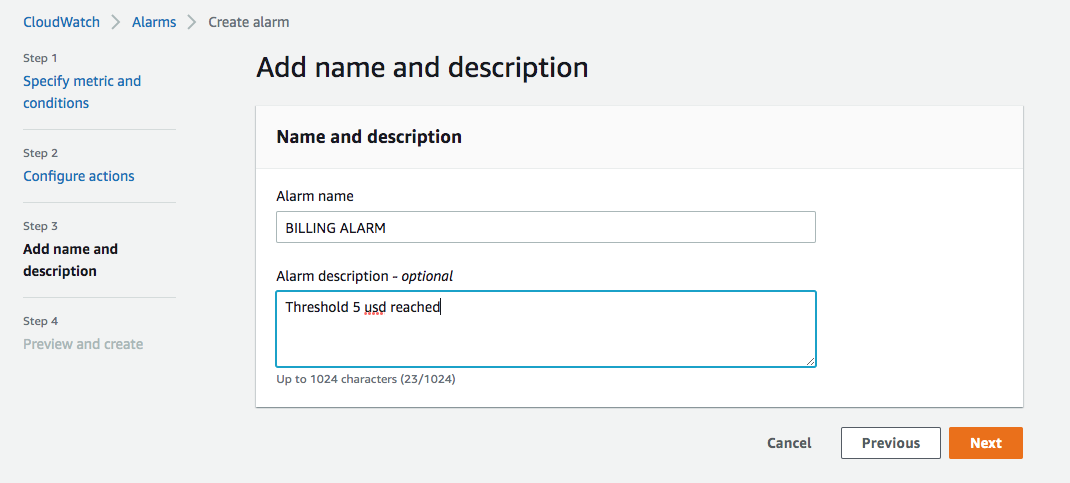Image resolution: width=1070 pixels, height=483 pixels.
Task: Focus the Alarm name input field
Action: pyautogui.click(x=545, y=227)
